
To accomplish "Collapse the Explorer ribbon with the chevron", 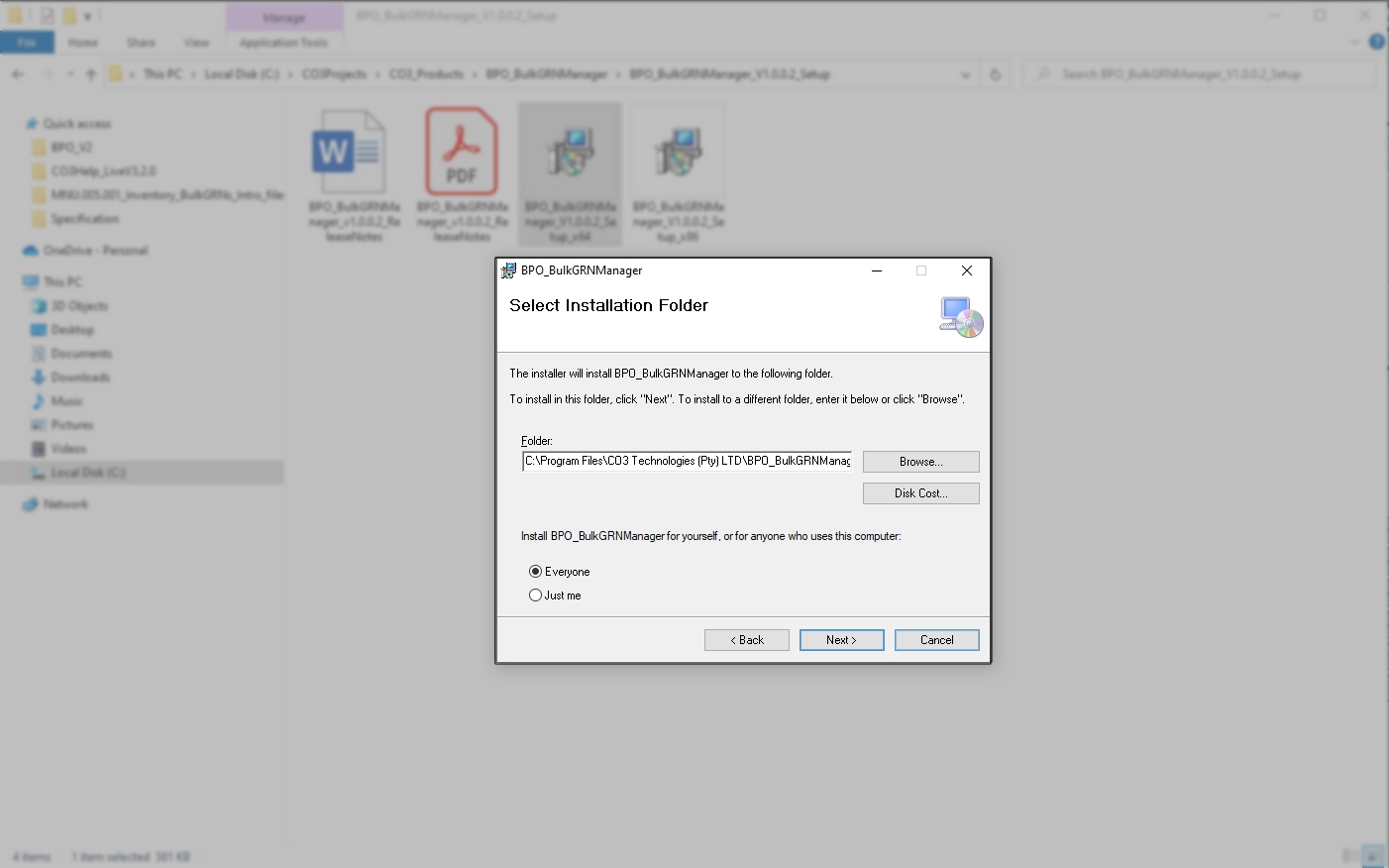I will (1355, 42).
